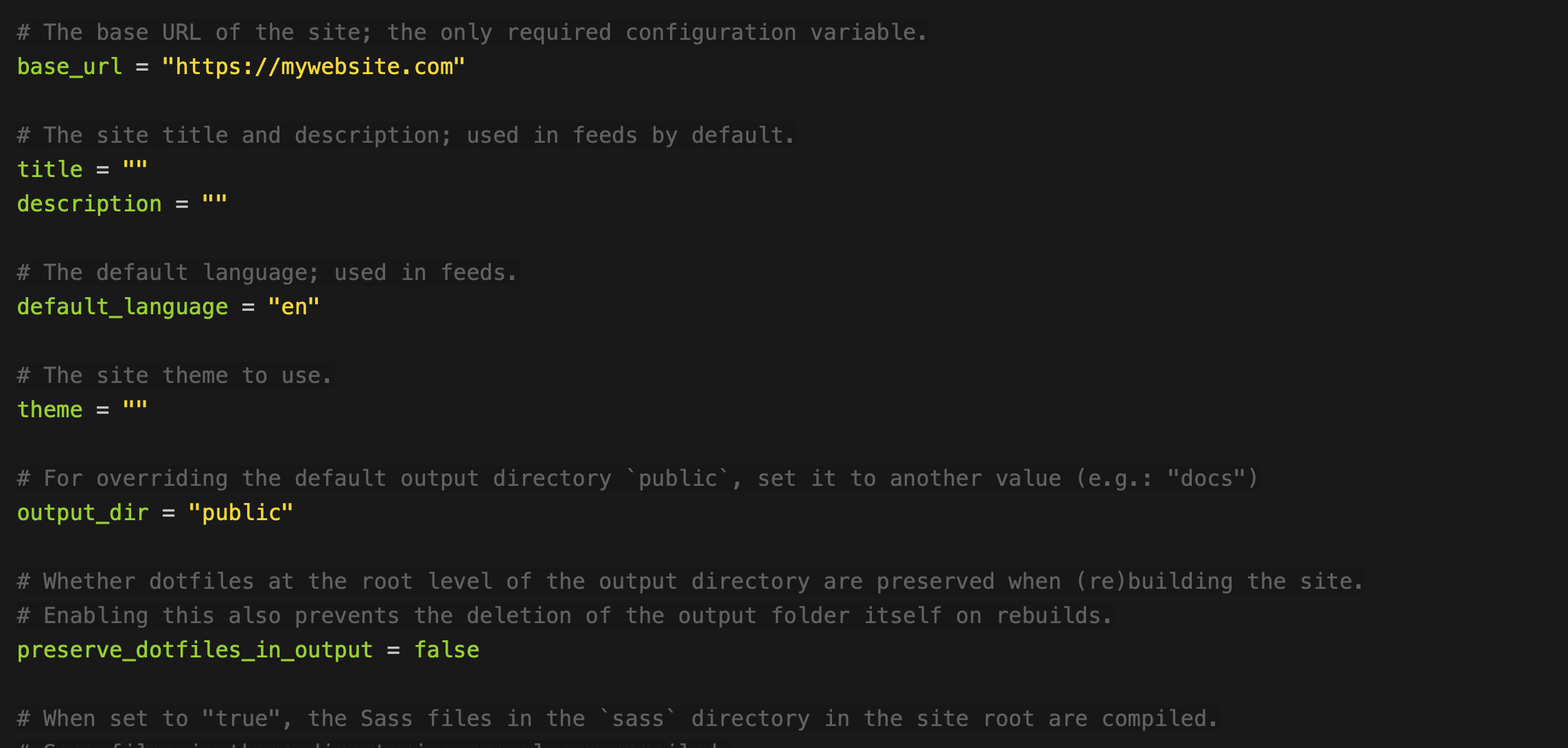Image resolution: width=1568 pixels, height=748 pixels.
Task: Click the "https://mywebsite.com" URL string
Action: tap(314, 67)
